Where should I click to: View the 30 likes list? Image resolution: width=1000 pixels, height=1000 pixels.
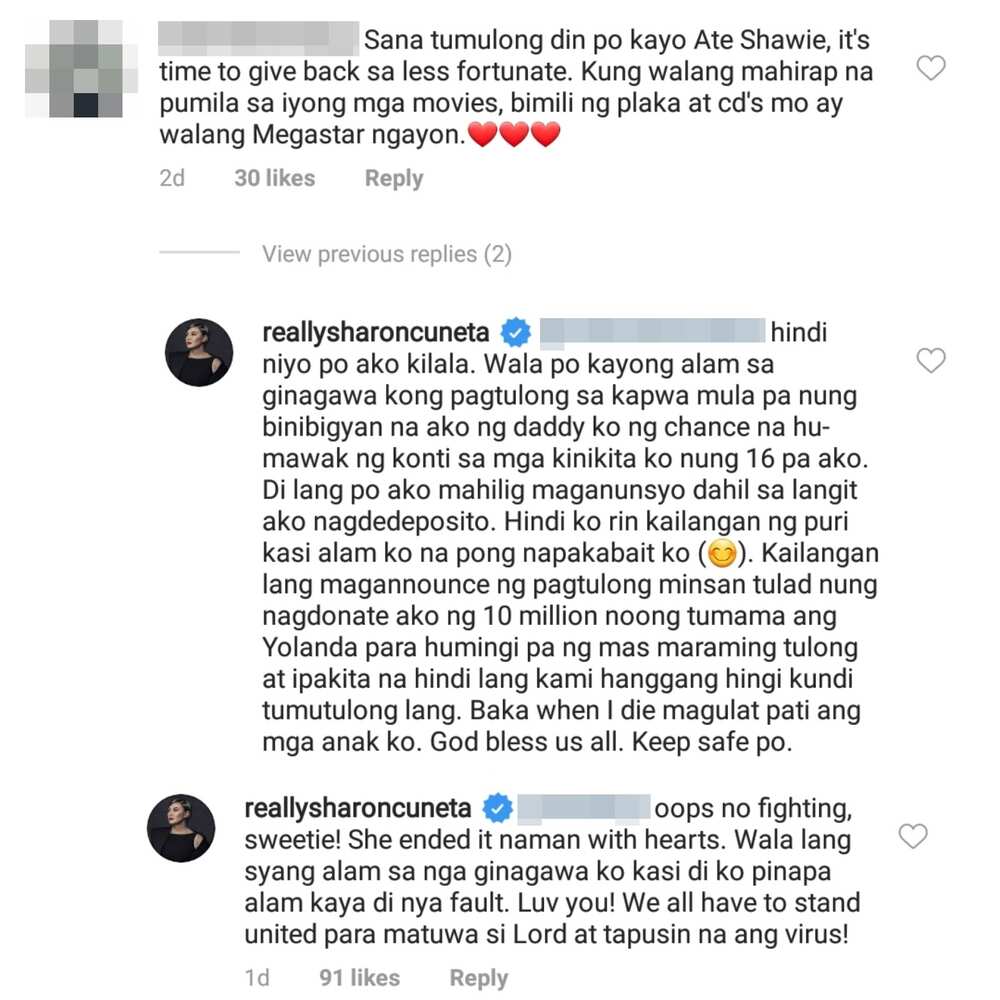point(274,178)
